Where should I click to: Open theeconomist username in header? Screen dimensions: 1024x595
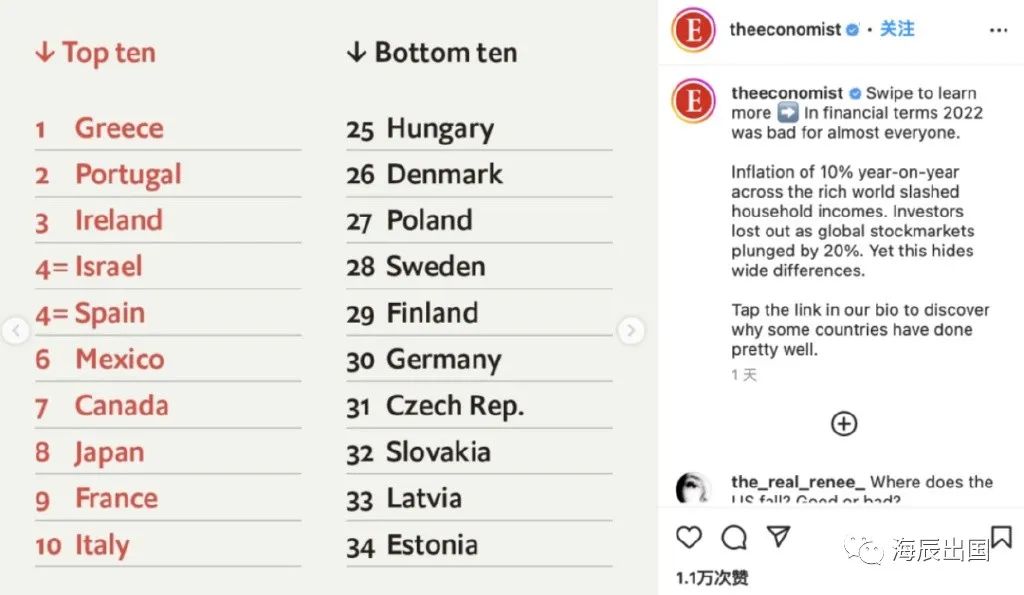pyautogui.click(x=785, y=29)
